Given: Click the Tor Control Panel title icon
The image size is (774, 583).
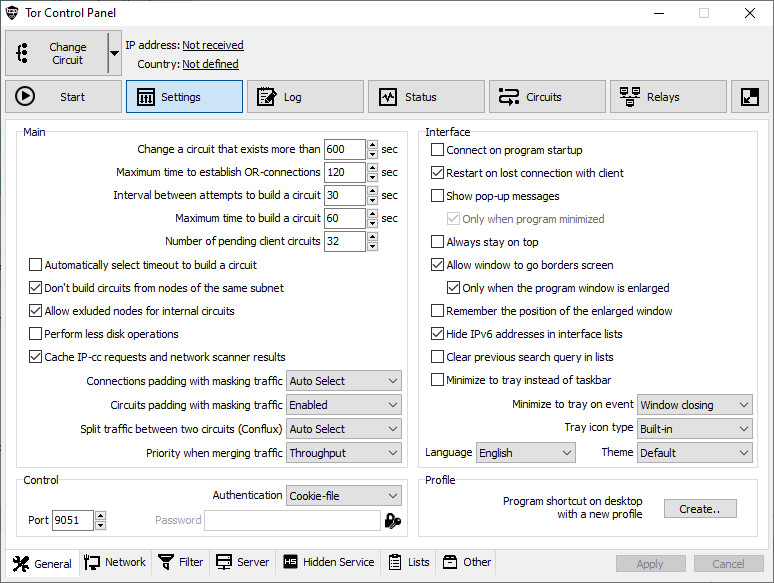Looking at the screenshot, I should pos(12,13).
